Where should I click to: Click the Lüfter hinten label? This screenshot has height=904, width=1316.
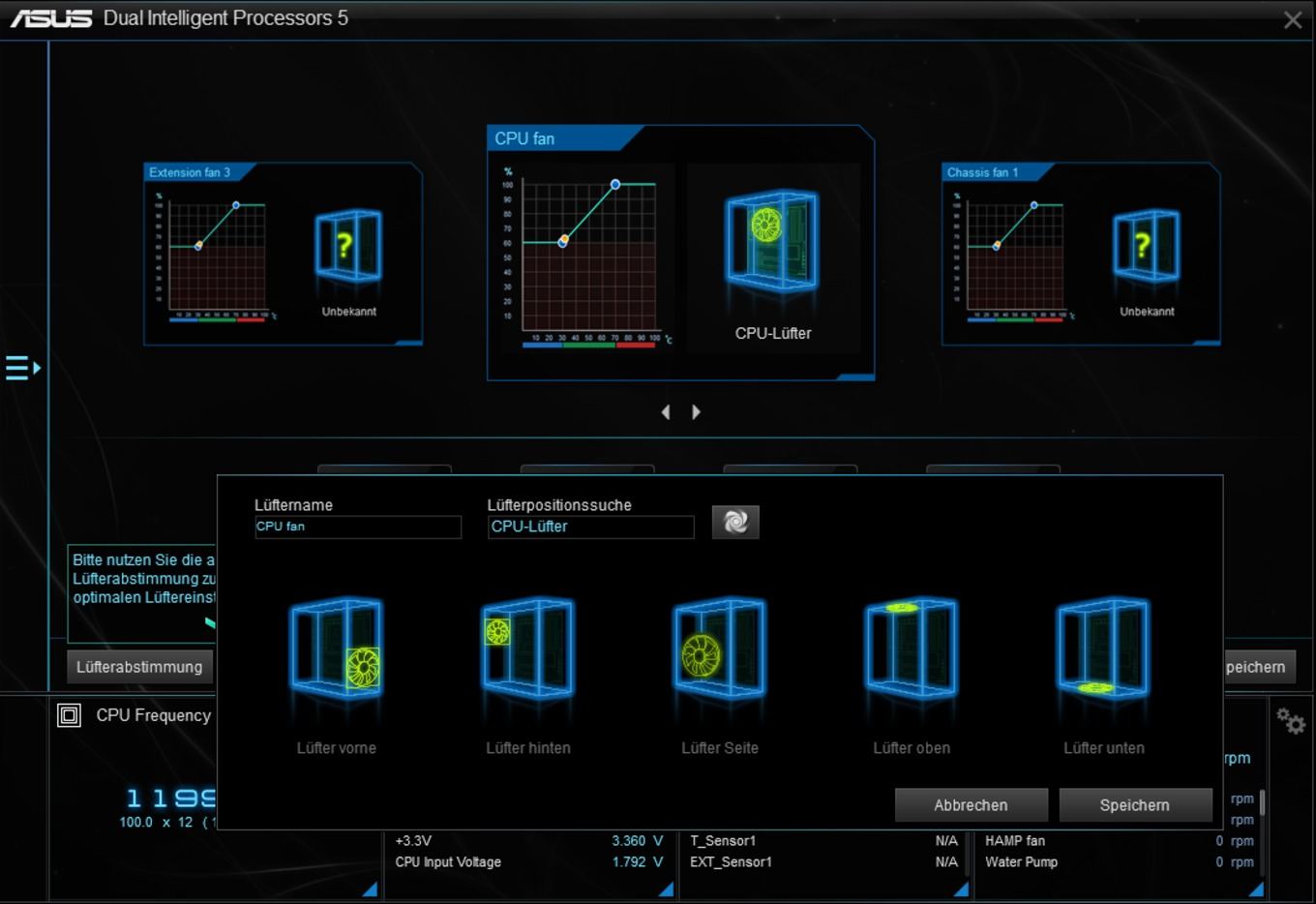(x=528, y=748)
